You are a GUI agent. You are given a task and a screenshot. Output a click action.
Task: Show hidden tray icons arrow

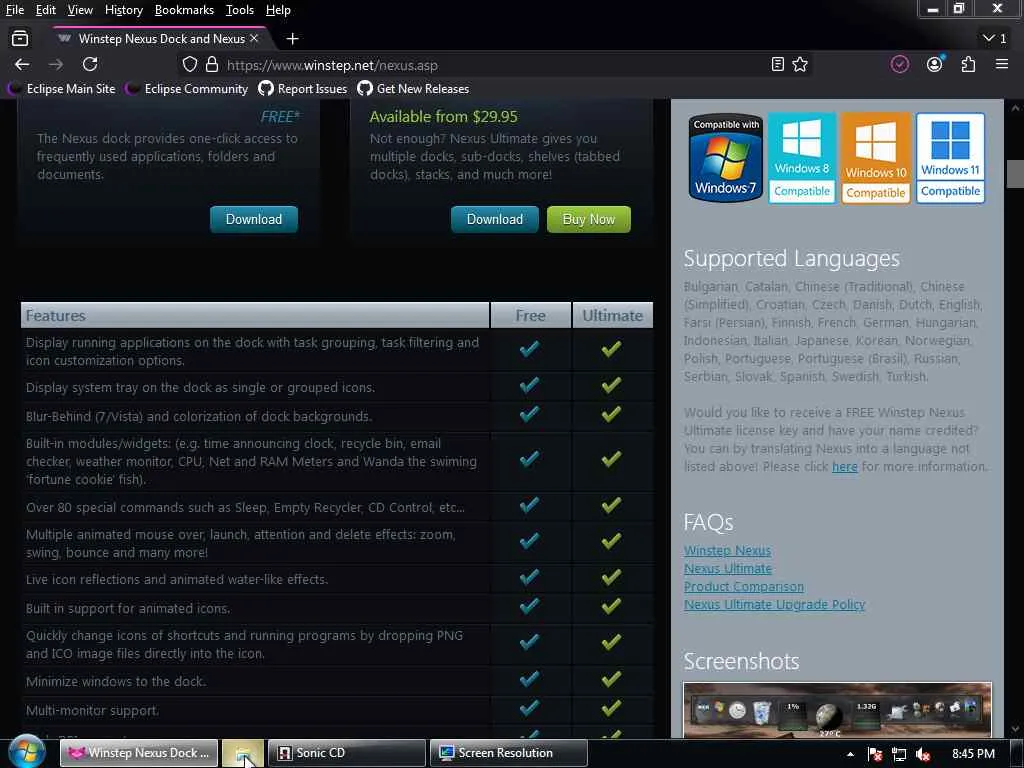coord(850,754)
